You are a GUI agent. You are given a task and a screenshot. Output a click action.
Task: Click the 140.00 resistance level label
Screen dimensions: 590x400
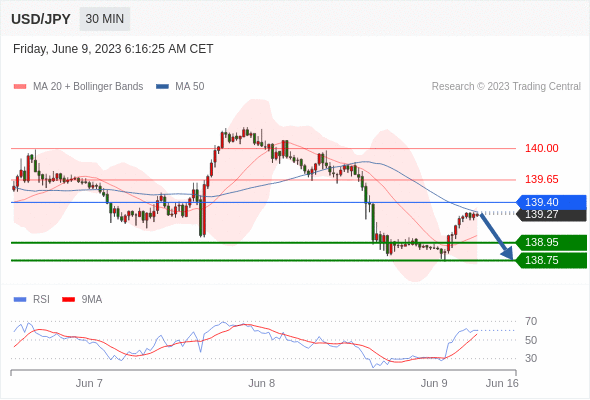pyautogui.click(x=541, y=148)
